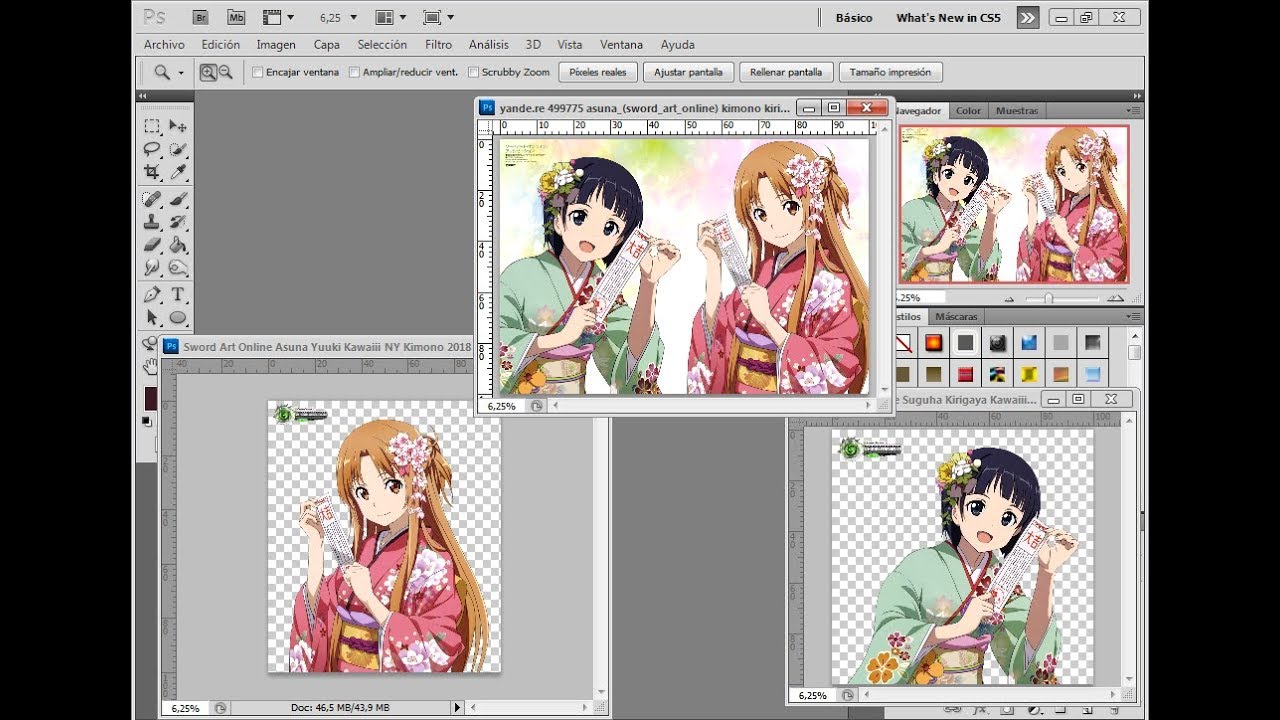This screenshot has height=720, width=1280.
Task: Select the Lasso tool
Action: [x=152, y=149]
